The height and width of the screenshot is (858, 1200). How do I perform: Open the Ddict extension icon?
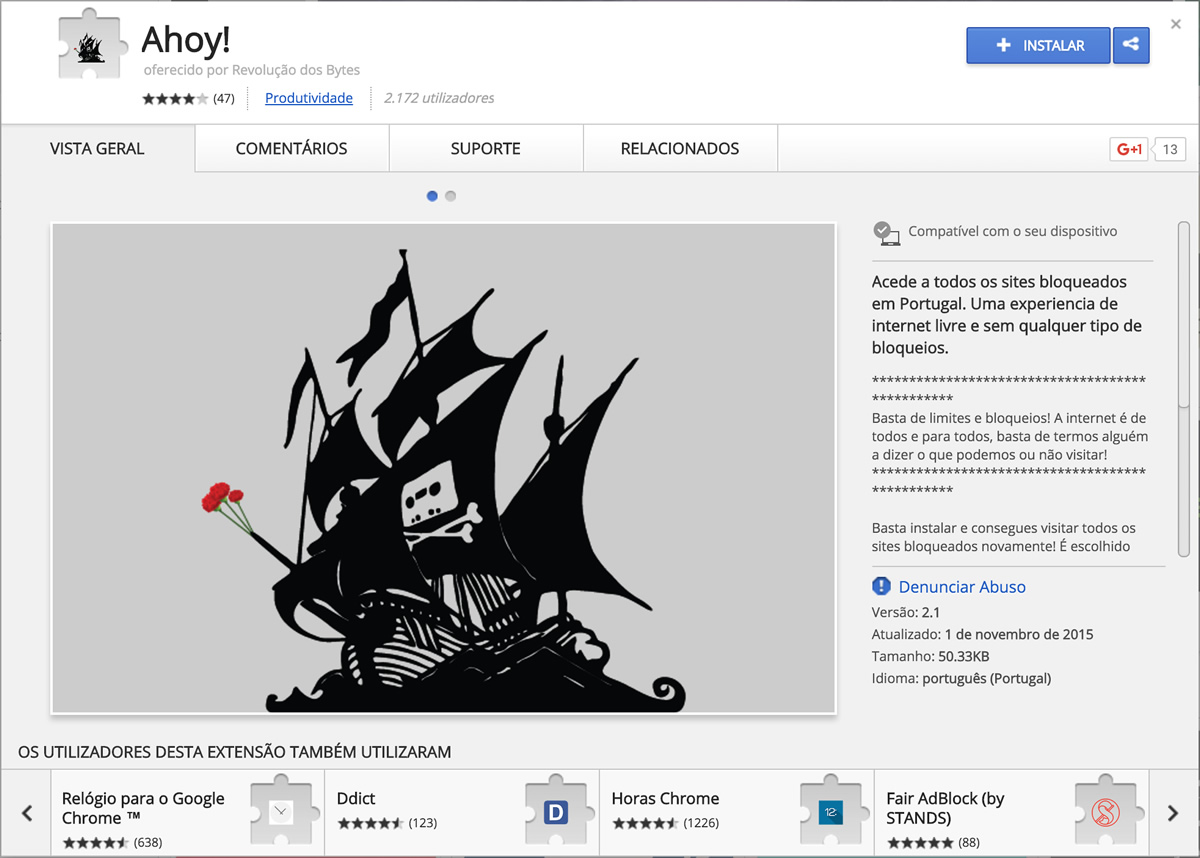click(555, 812)
